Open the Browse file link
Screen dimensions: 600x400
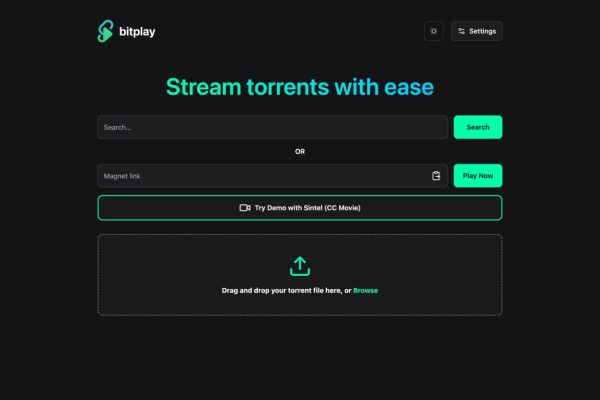tap(366, 290)
